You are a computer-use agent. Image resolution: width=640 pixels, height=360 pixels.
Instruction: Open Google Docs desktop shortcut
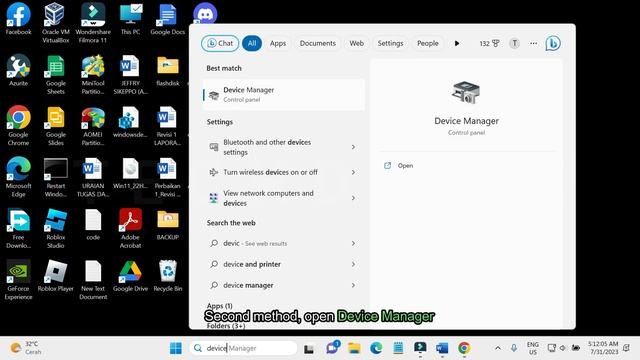click(x=167, y=19)
